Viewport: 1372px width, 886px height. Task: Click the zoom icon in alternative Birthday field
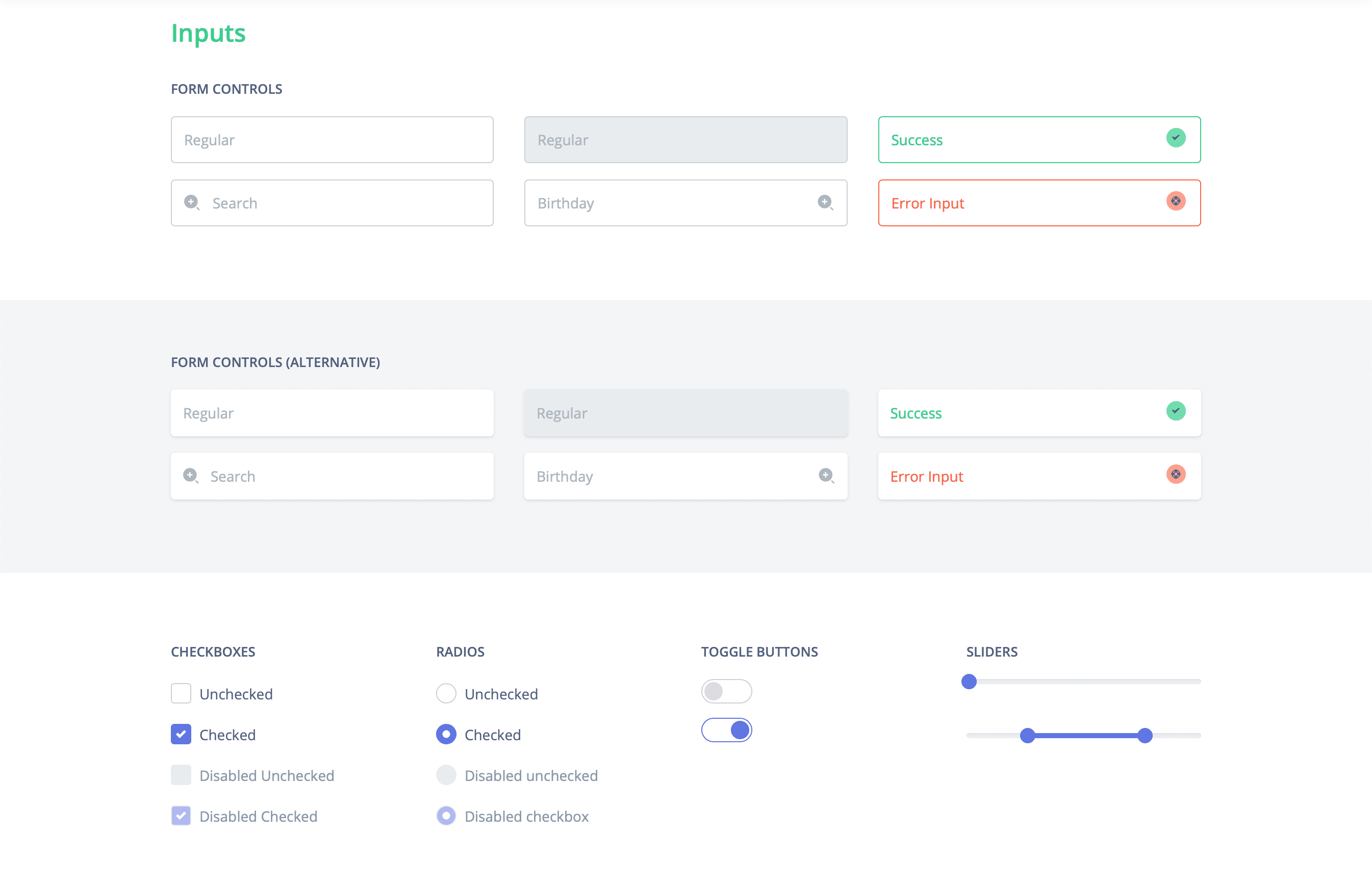coord(826,476)
